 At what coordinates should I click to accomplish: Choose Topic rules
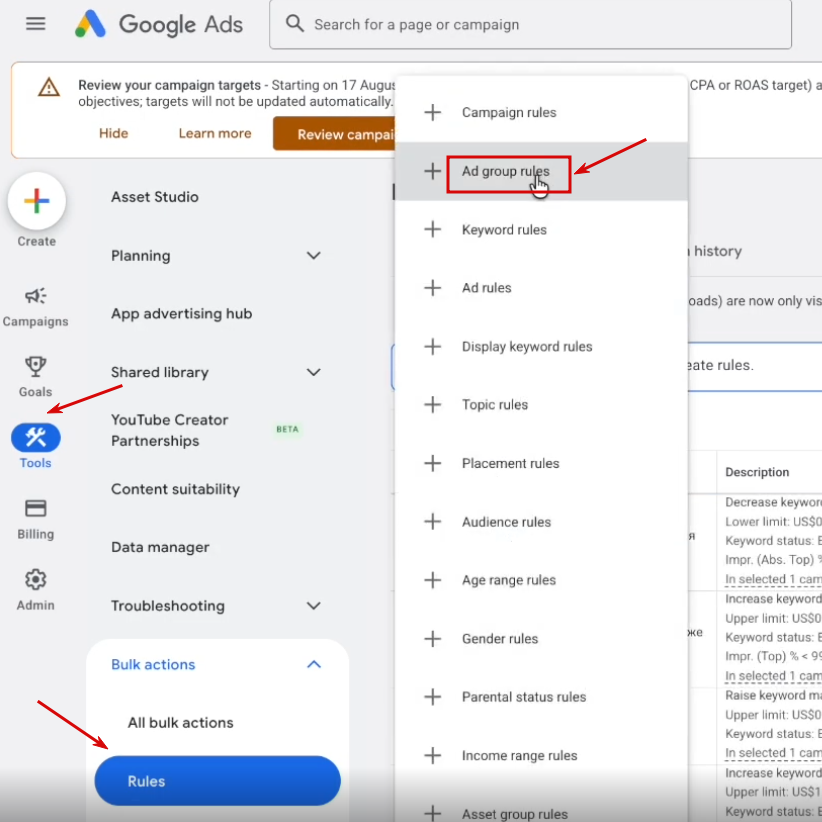click(x=494, y=405)
